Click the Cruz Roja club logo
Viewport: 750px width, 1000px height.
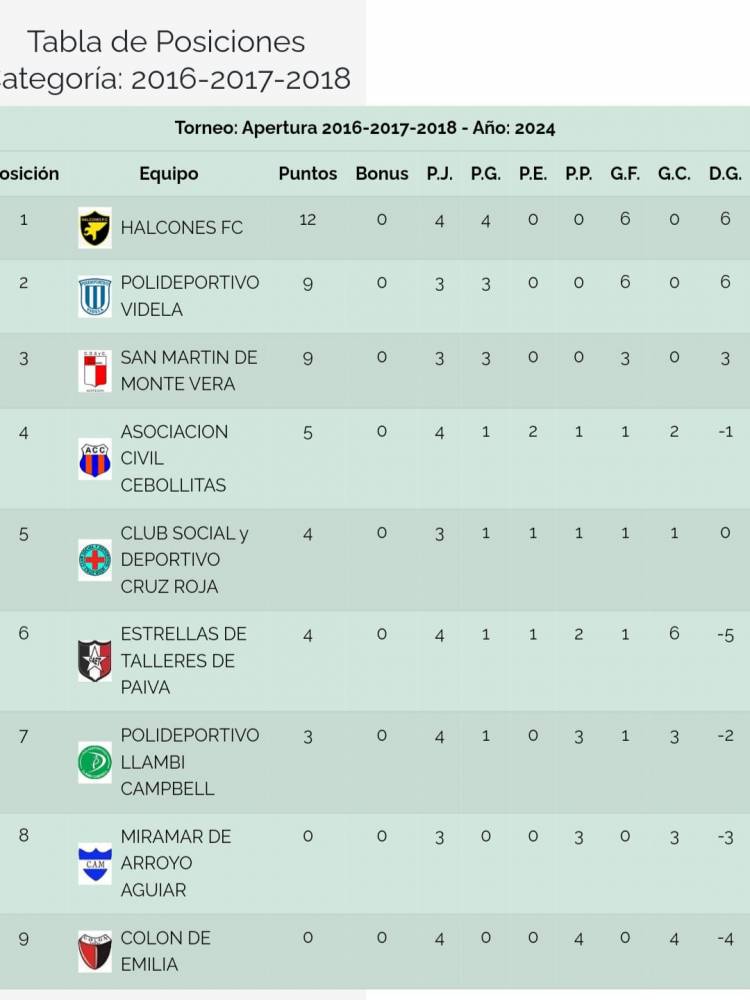[x=95, y=560]
